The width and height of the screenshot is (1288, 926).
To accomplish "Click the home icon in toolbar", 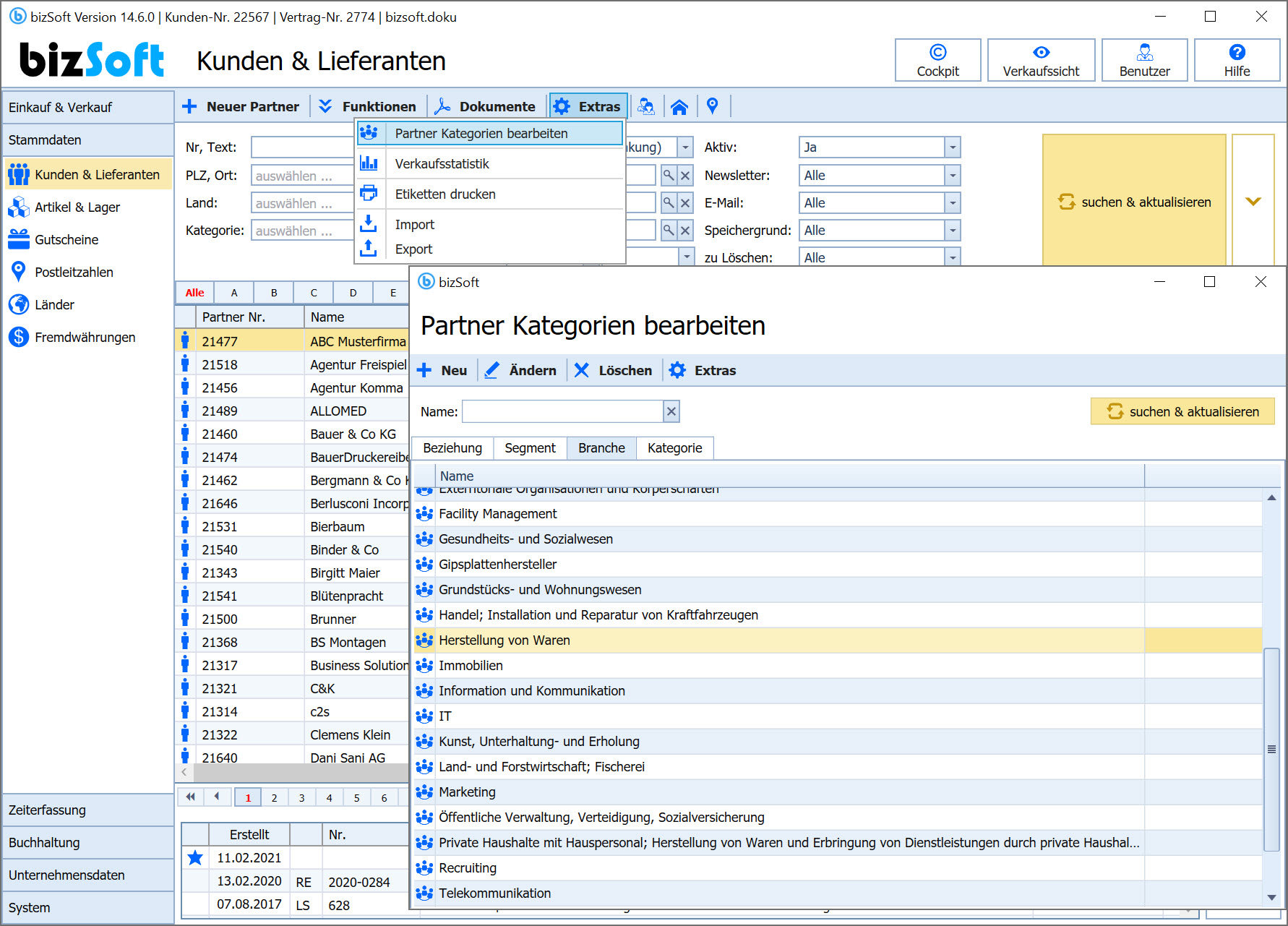I will (679, 107).
